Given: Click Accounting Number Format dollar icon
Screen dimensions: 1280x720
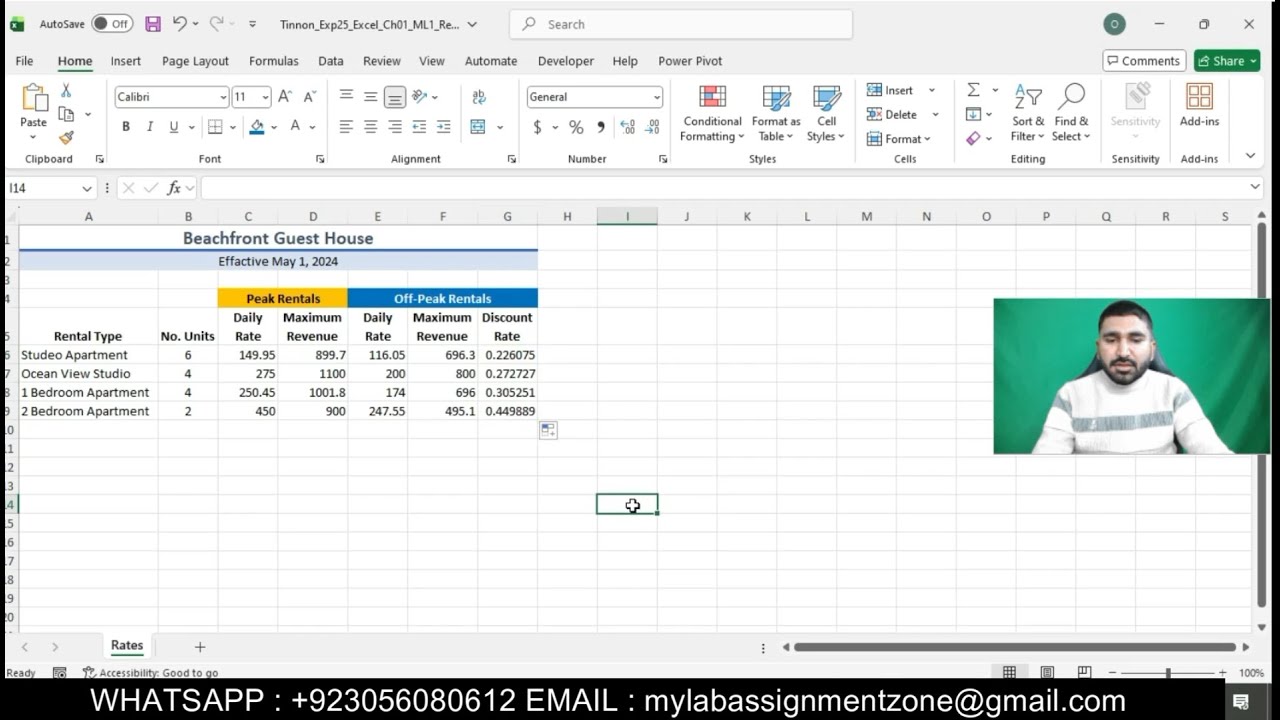Looking at the screenshot, I should point(538,127).
